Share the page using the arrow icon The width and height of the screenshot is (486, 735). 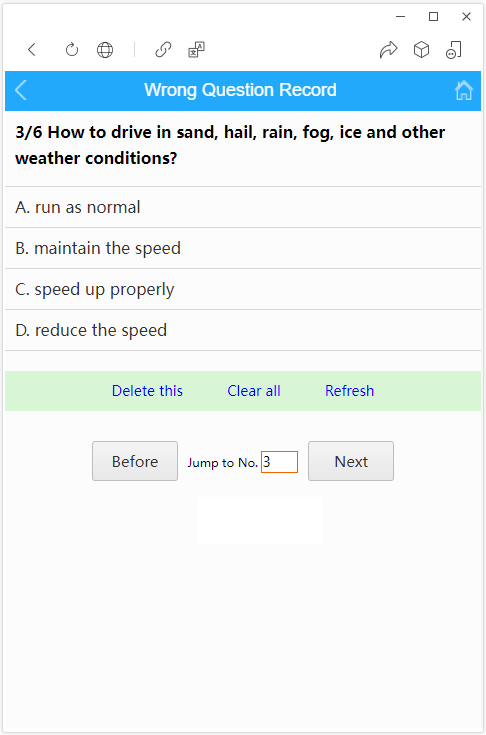[389, 50]
